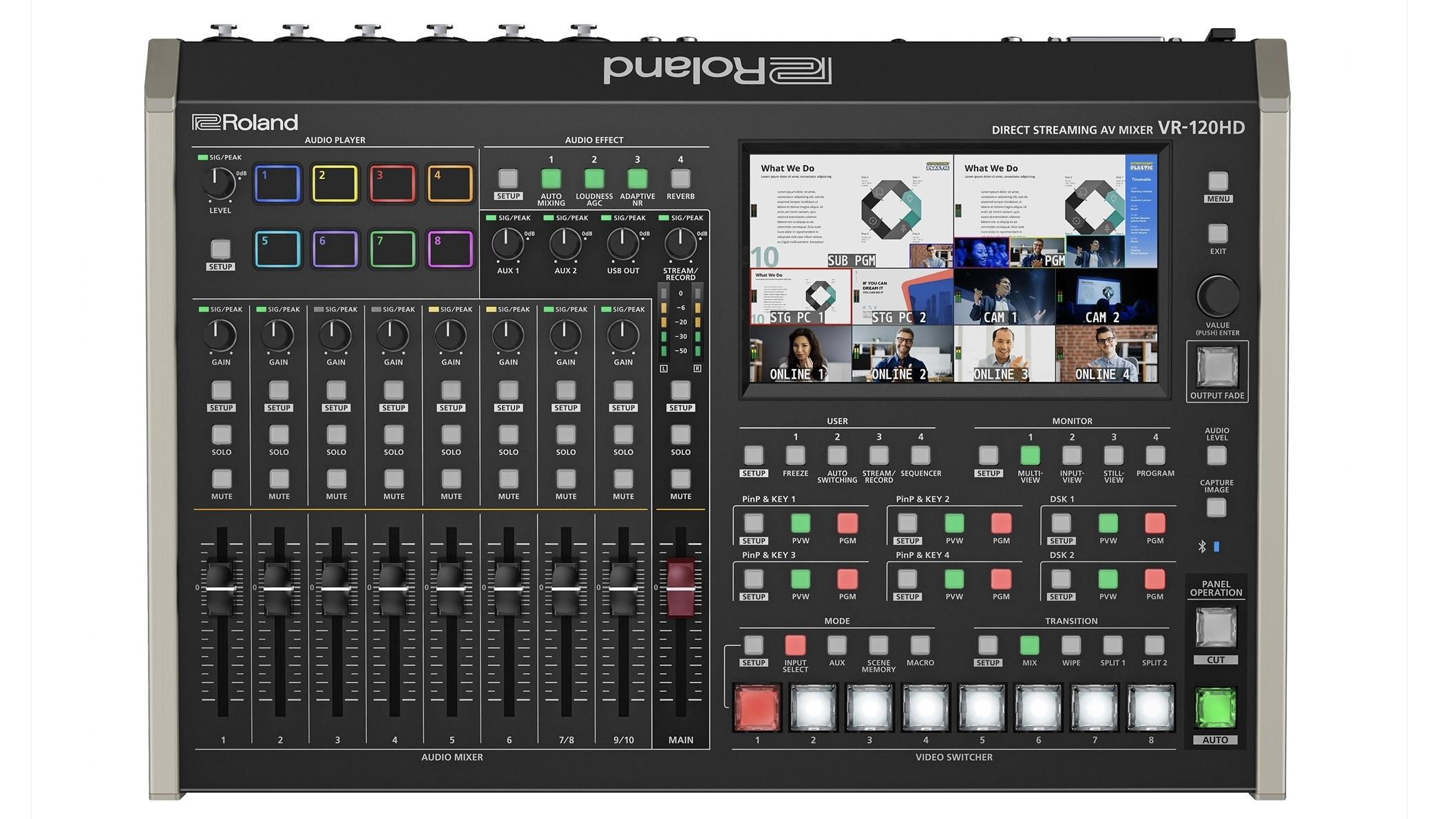The width and height of the screenshot is (1456, 819).
Task: Activate the OUTPUT FADE button
Action: 1217,367
